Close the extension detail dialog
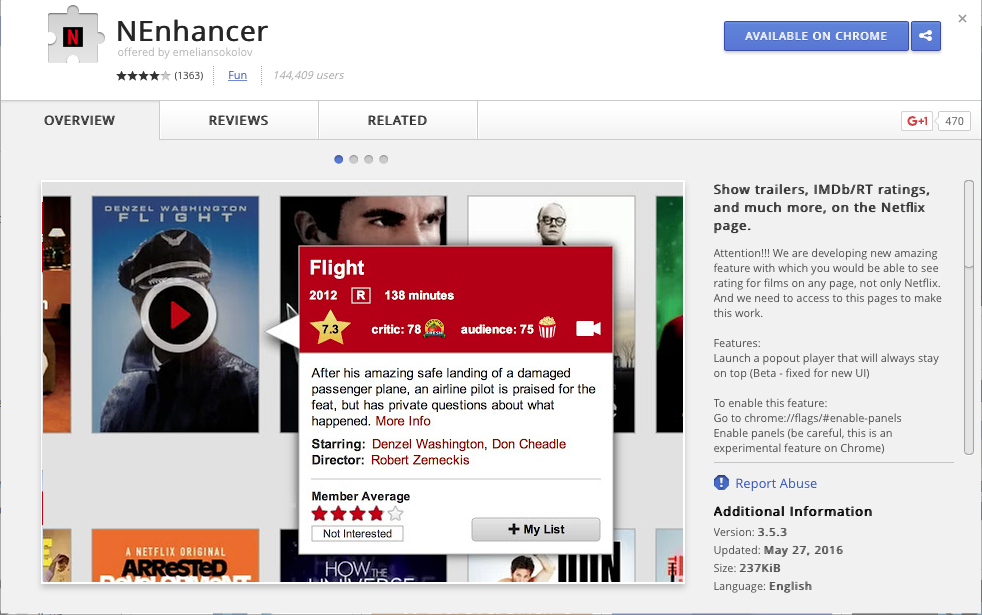 point(962,18)
